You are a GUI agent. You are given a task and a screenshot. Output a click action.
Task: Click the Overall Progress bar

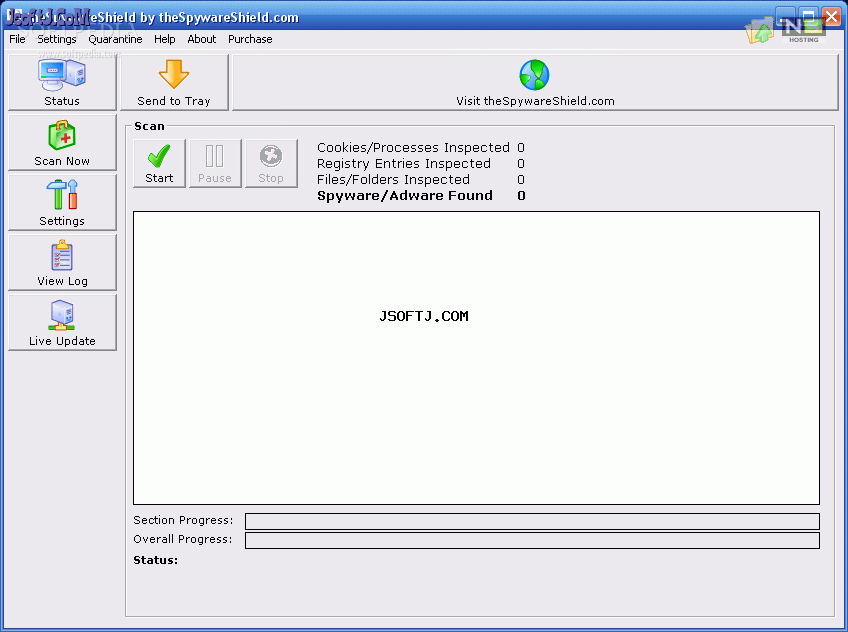pos(532,540)
